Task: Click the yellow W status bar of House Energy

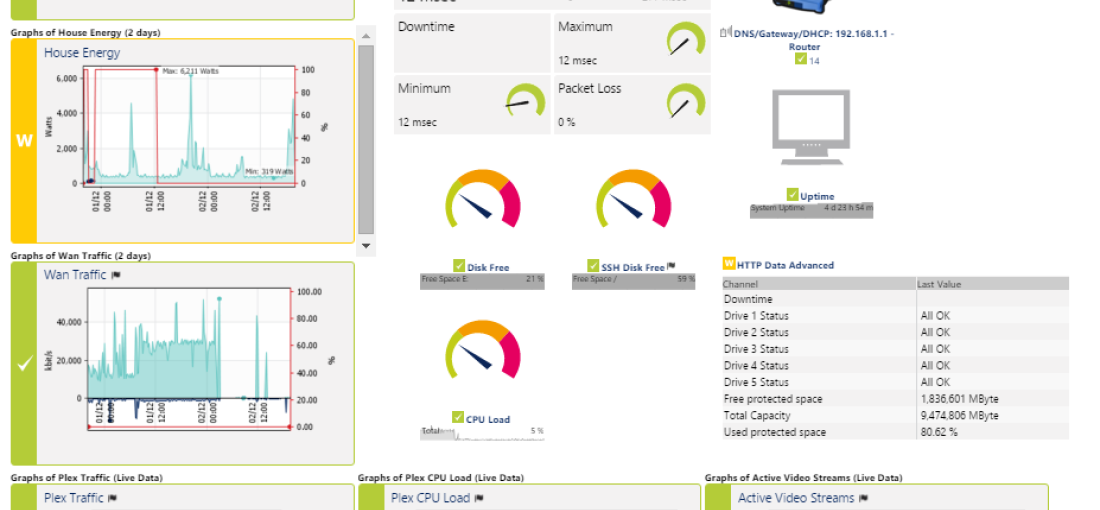Action: (x=25, y=141)
